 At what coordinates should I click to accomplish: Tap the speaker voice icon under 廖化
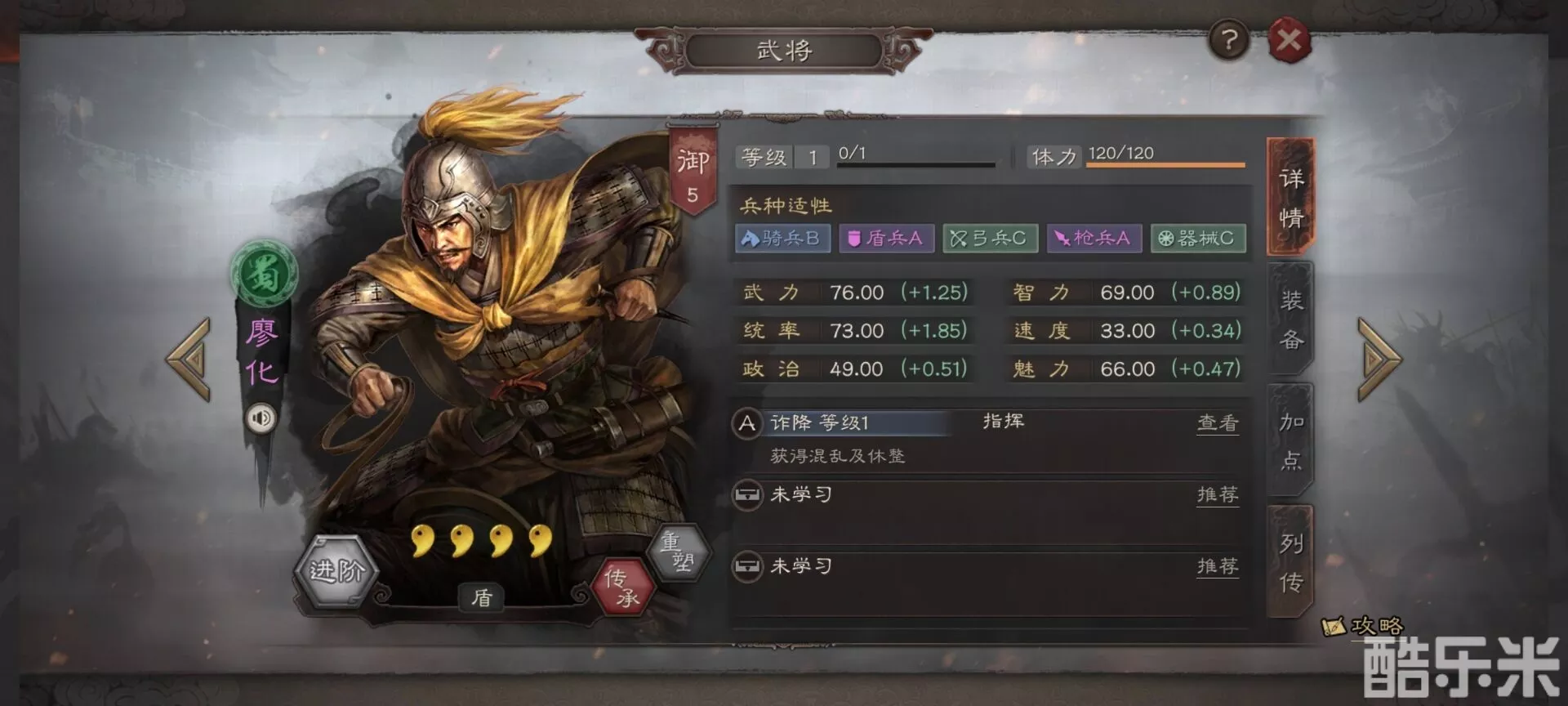261,418
